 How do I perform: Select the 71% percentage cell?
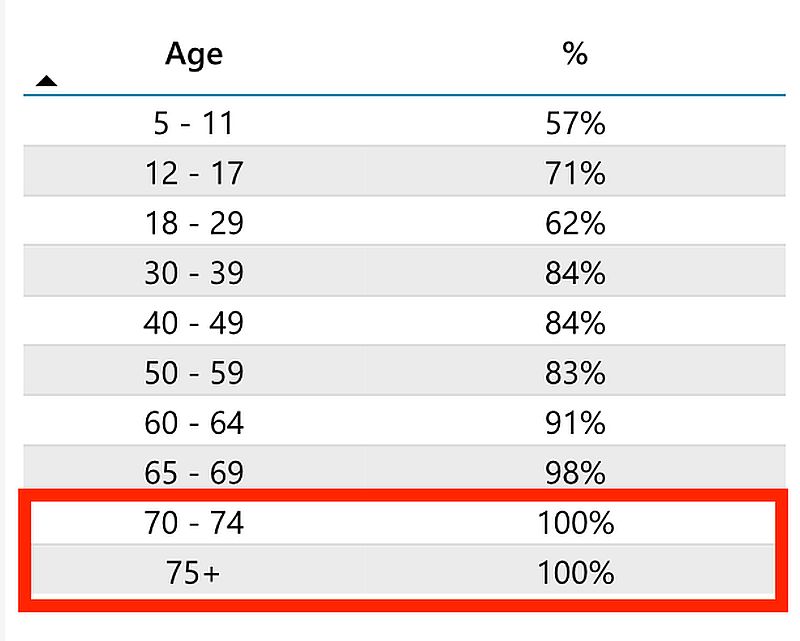point(575,173)
